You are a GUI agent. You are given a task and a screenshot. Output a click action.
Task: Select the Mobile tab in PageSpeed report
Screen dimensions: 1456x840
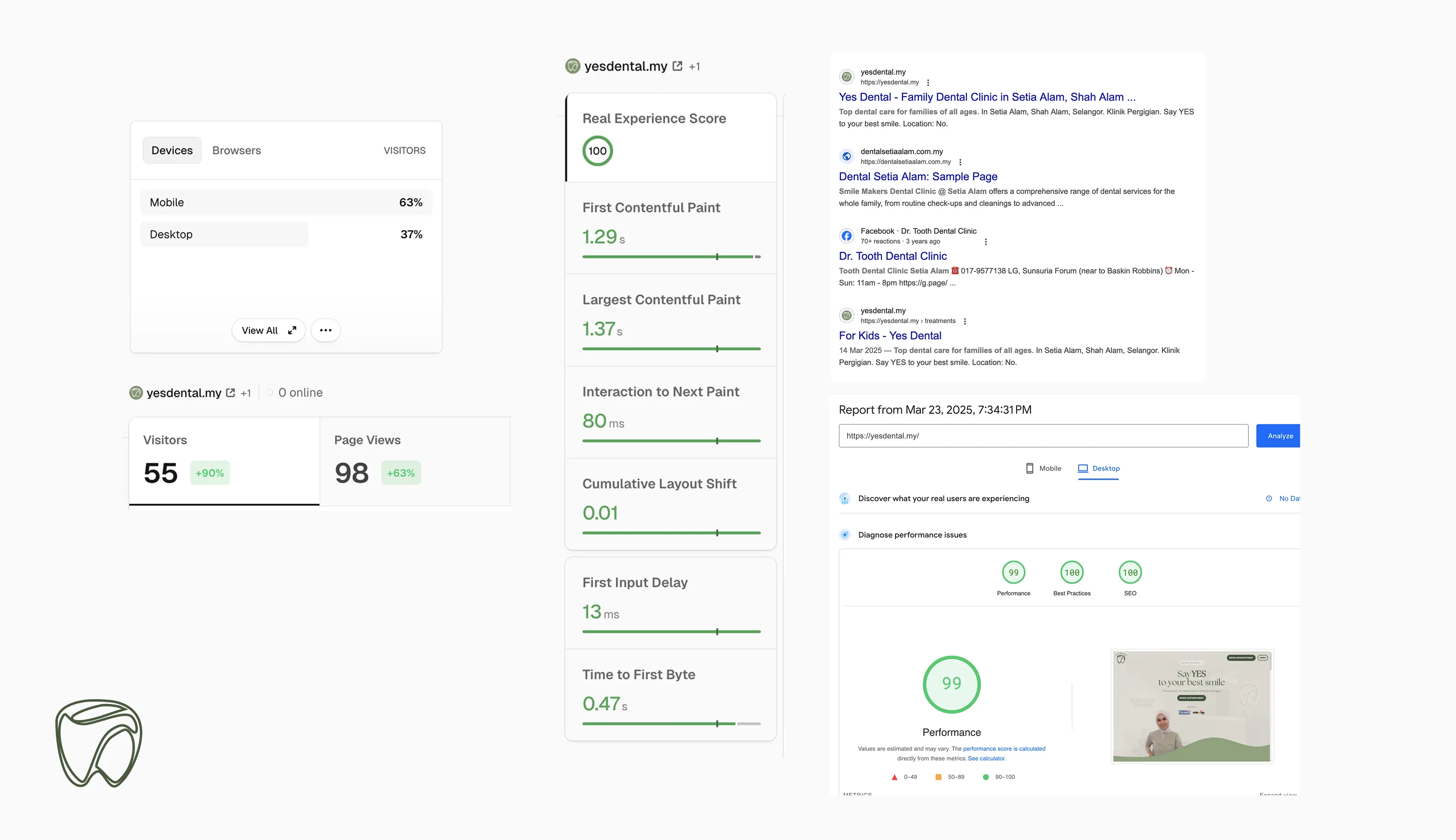point(1044,469)
